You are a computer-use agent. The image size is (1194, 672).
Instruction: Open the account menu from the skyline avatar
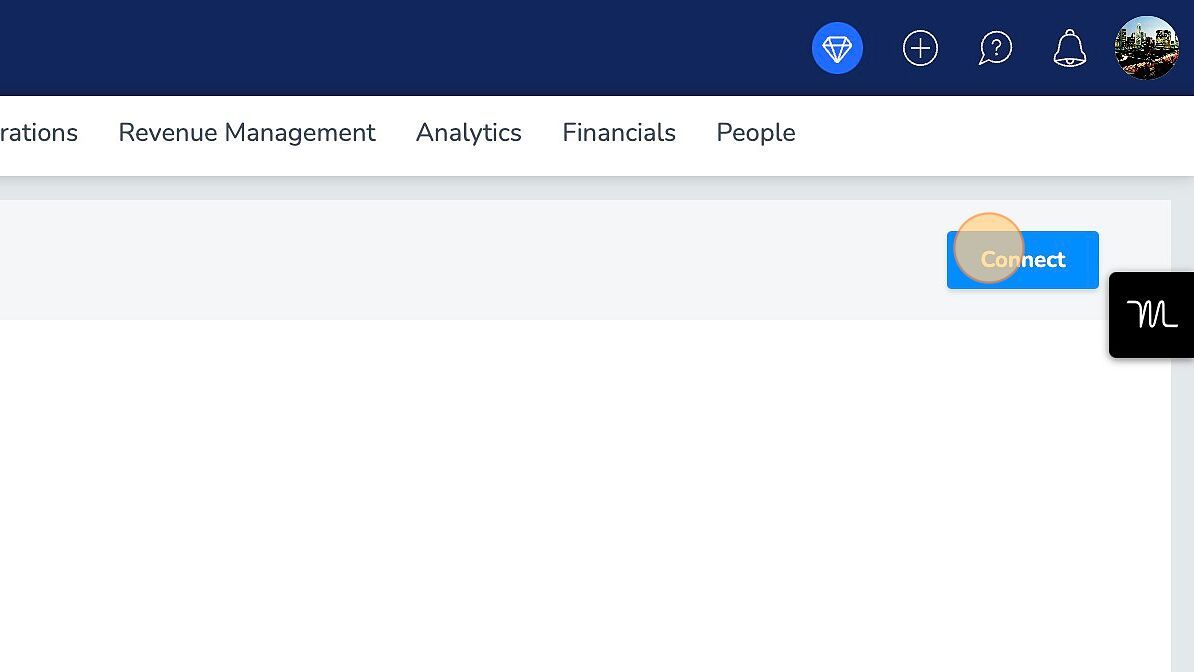[x=1146, y=48]
